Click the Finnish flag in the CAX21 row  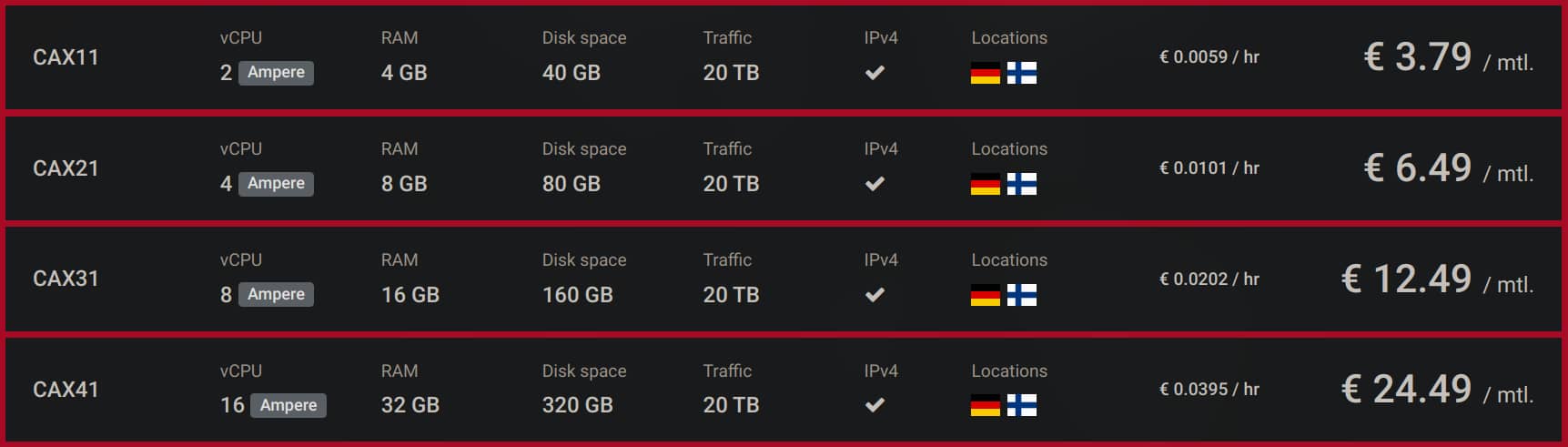1022,184
